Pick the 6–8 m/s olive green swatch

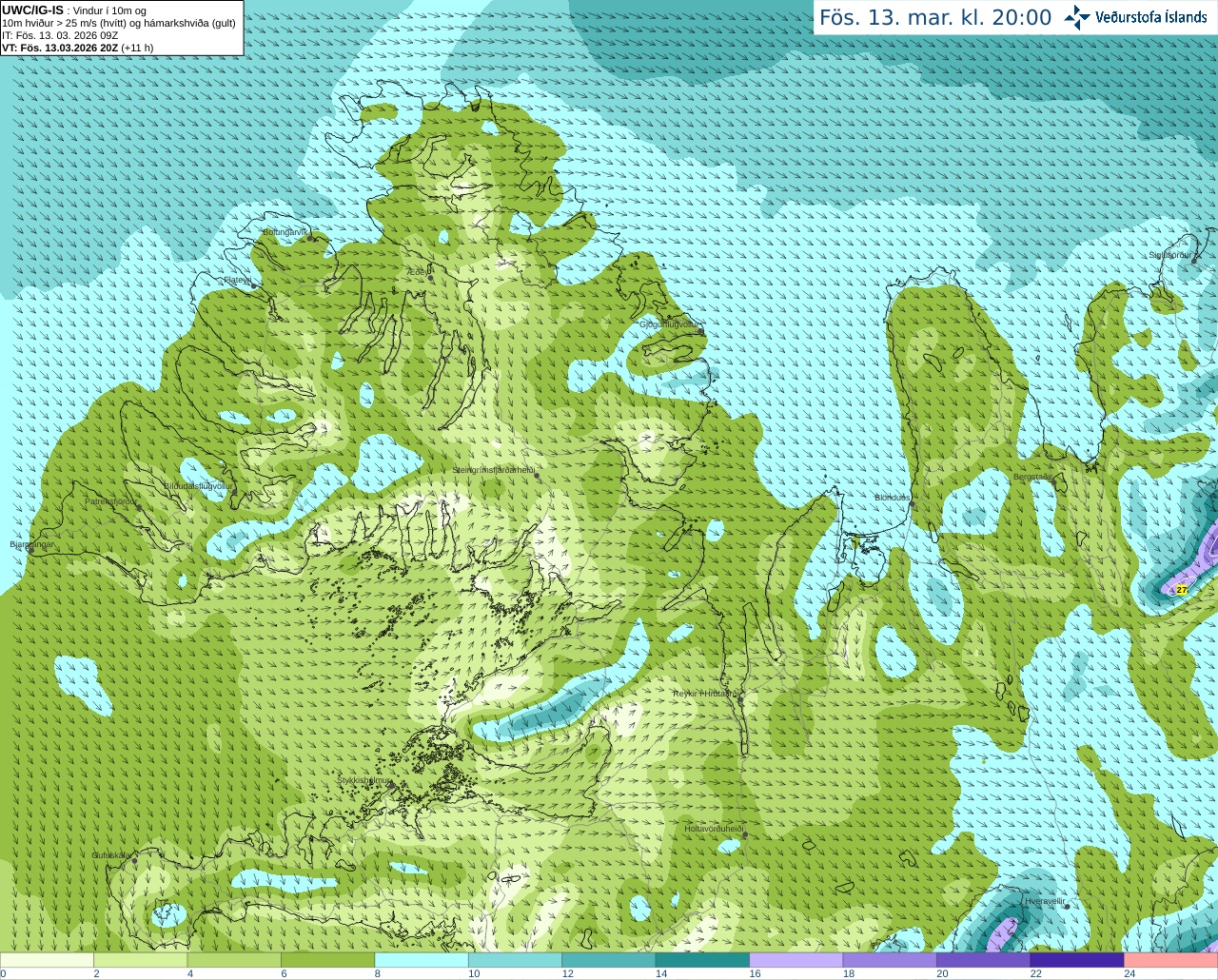point(327,960)
